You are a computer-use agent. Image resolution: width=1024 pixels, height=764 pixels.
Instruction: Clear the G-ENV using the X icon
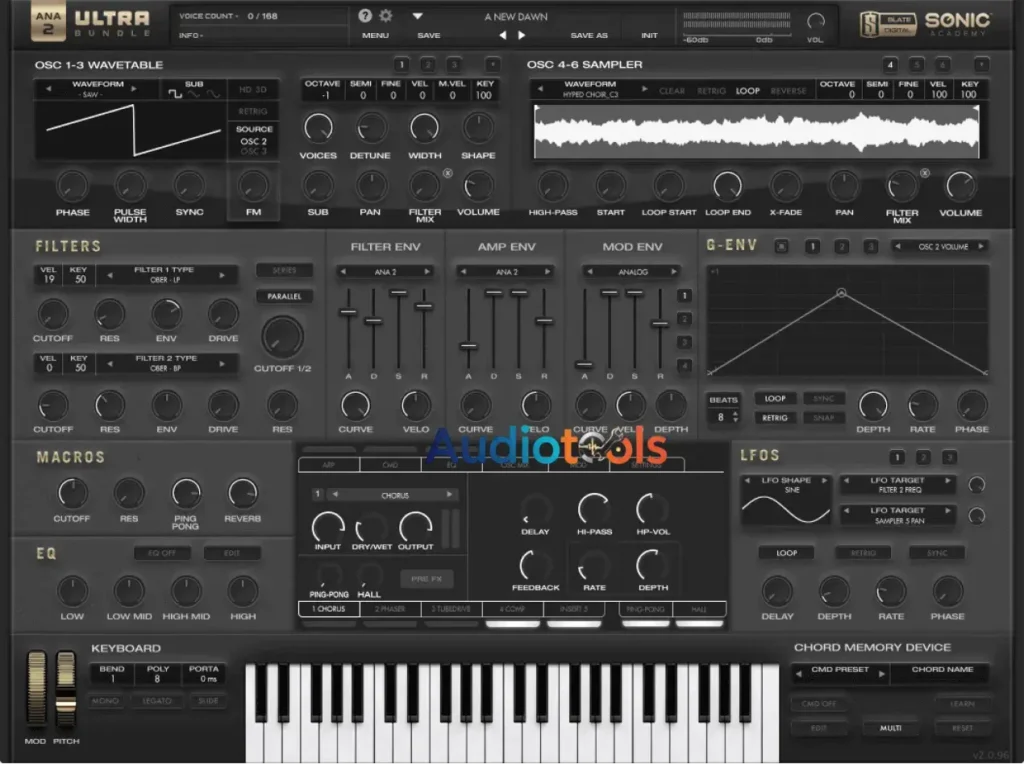(x=781, y=247)
